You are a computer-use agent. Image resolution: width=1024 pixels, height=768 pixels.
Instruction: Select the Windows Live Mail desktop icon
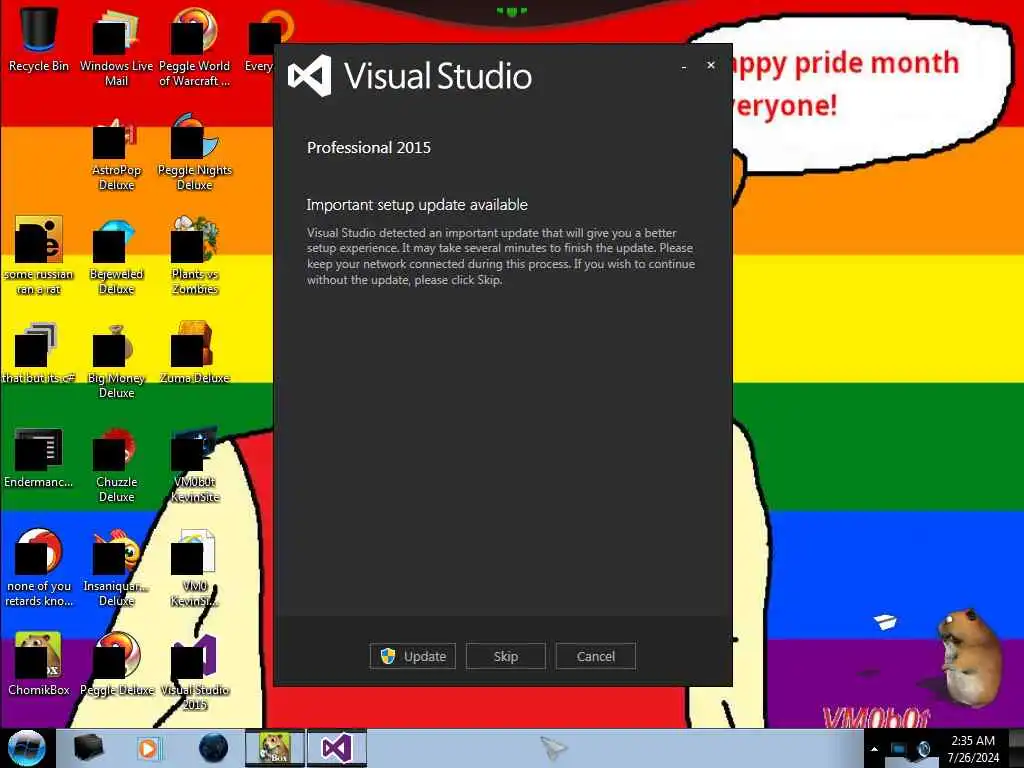click(x=116, y=47)
